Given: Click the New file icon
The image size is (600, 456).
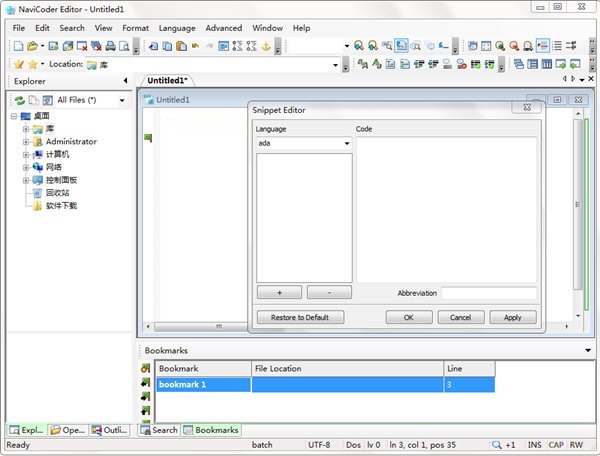Looking at the screenshot, I should point(18,46).
